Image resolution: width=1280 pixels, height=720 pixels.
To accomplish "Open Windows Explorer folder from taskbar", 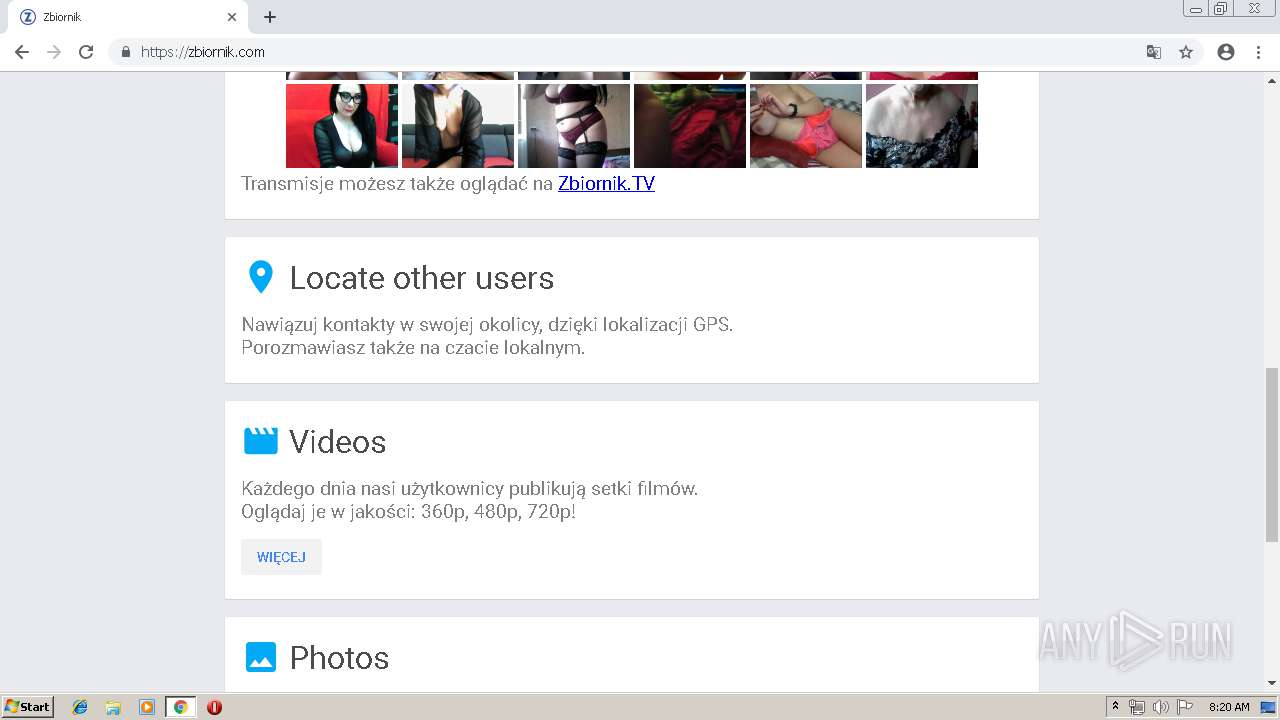I will click(x=113, y=707).
